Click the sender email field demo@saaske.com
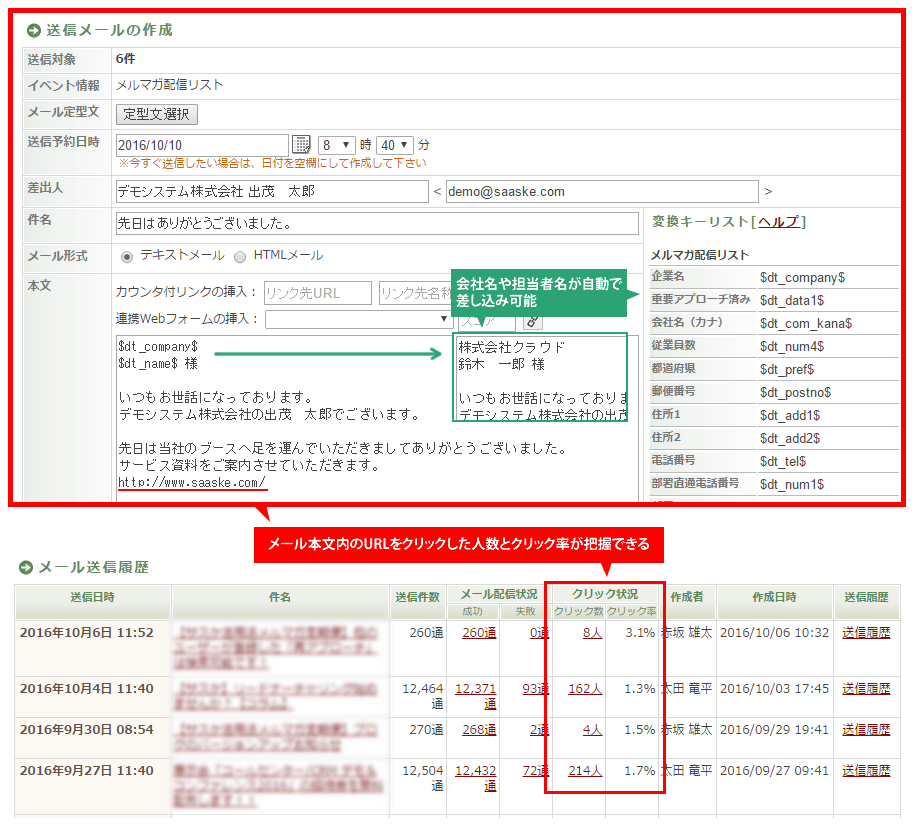This screenshot has height=828, width=918. tap(602, 191)
